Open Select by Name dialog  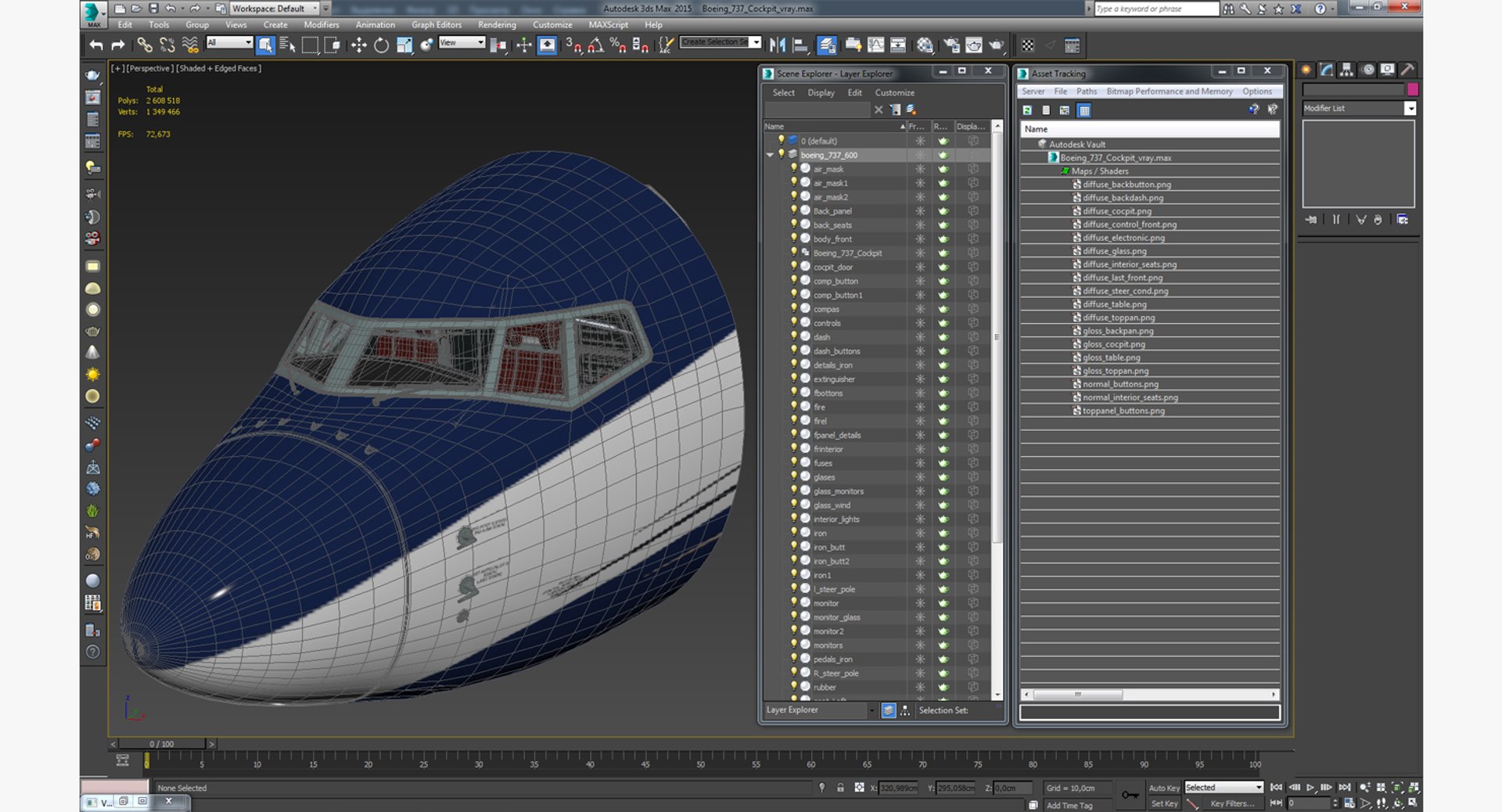tap(287, 45)
